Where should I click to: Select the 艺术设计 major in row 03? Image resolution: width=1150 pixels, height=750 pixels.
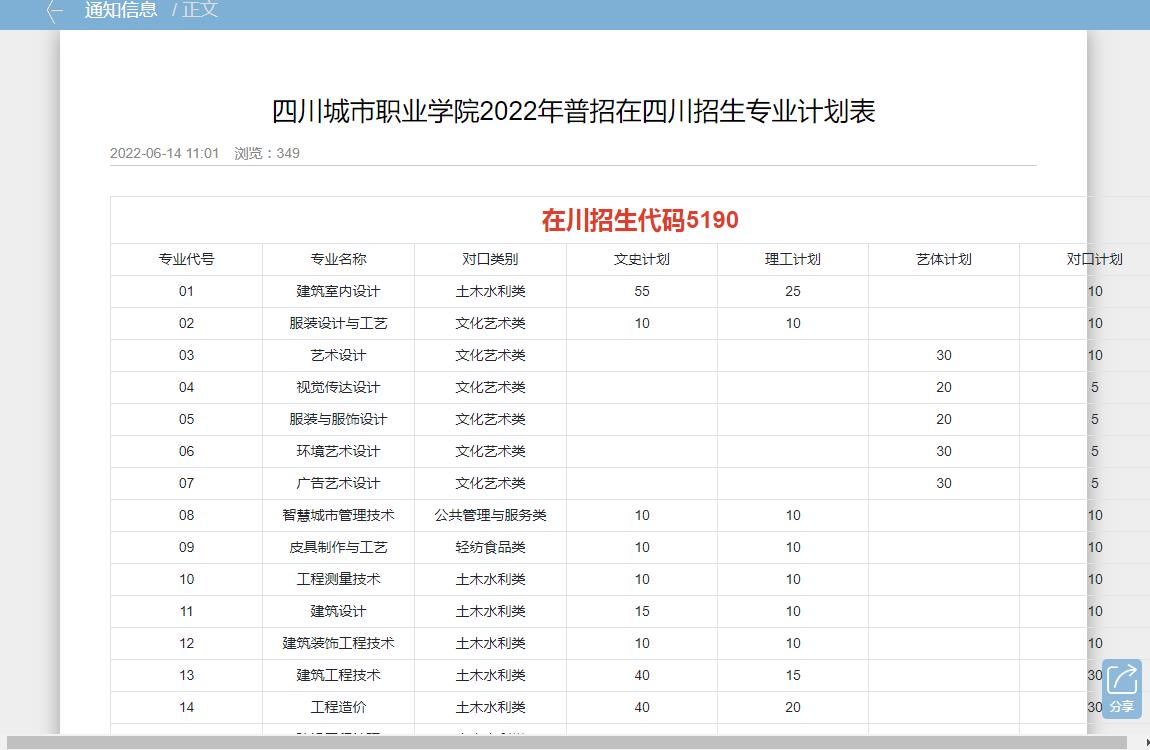[338, 356]
